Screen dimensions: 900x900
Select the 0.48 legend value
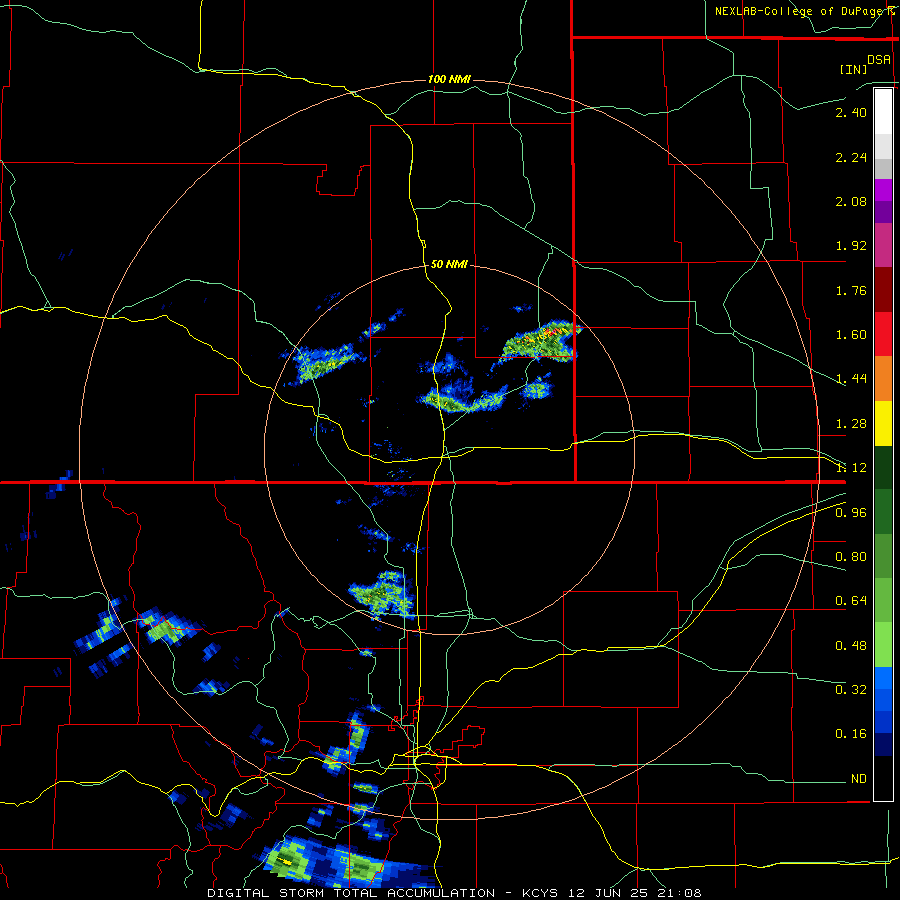[x=851, y=646]
